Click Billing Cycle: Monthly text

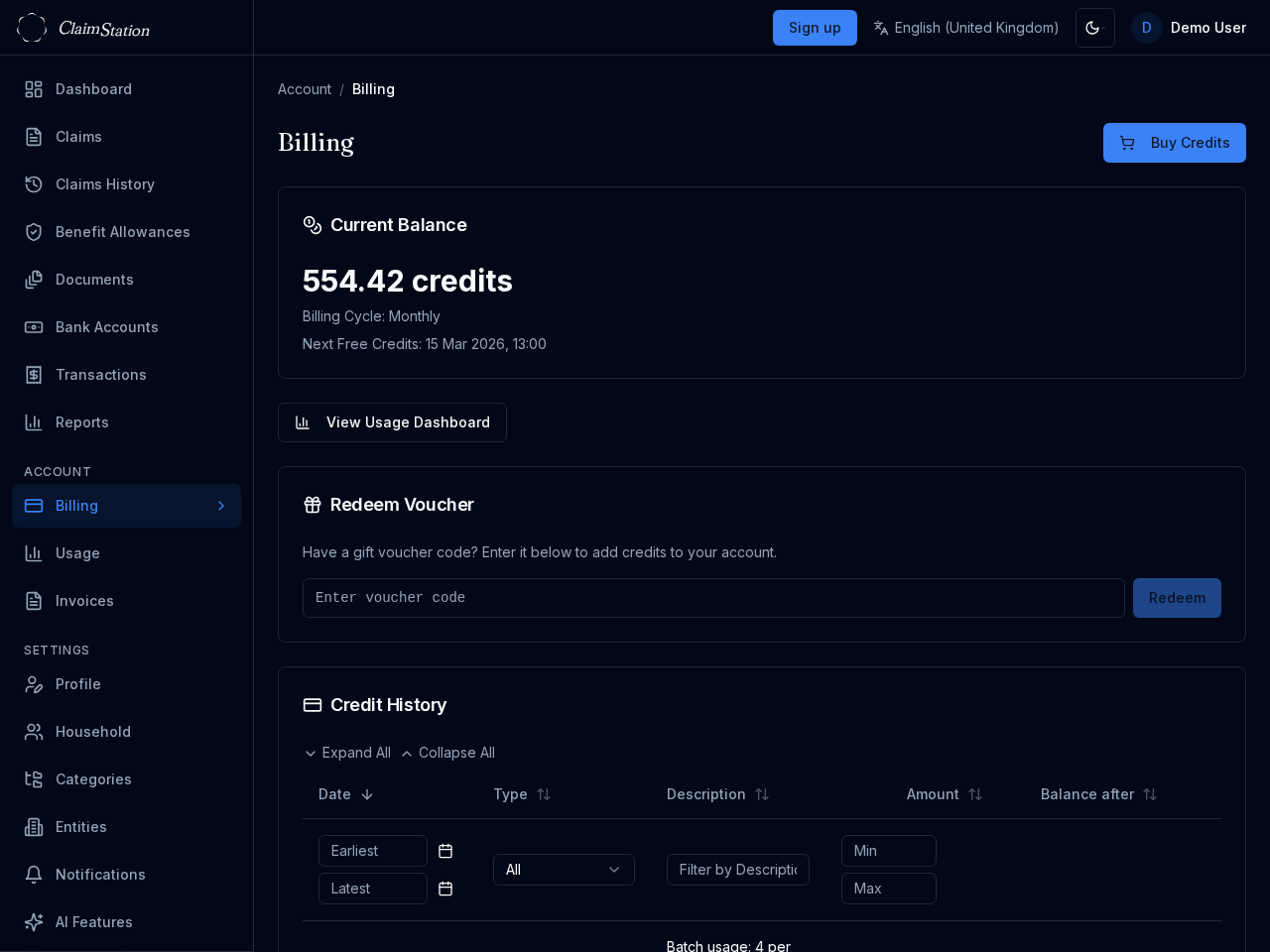point(371,316)
